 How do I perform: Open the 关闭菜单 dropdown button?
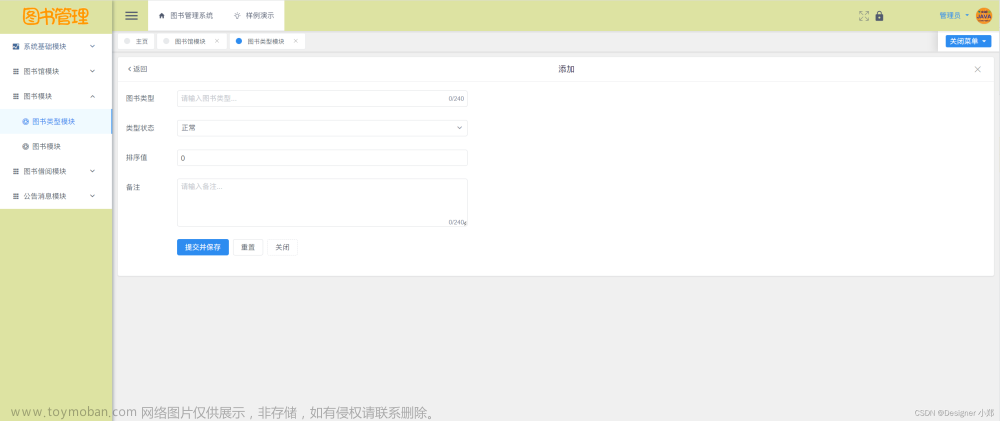click(x=968, y=41)
